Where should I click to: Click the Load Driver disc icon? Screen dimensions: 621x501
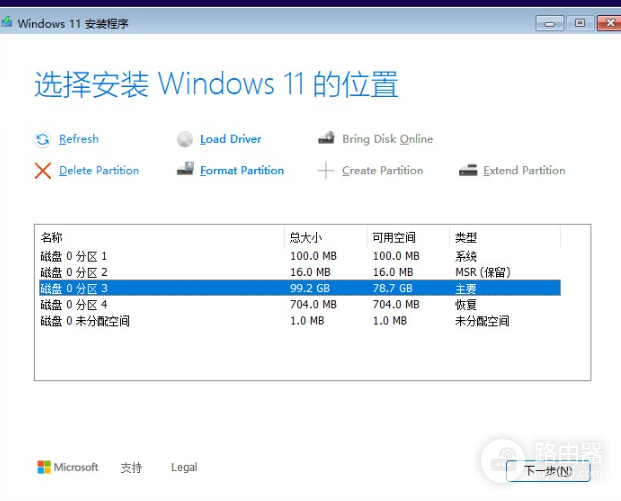point(185,139)
